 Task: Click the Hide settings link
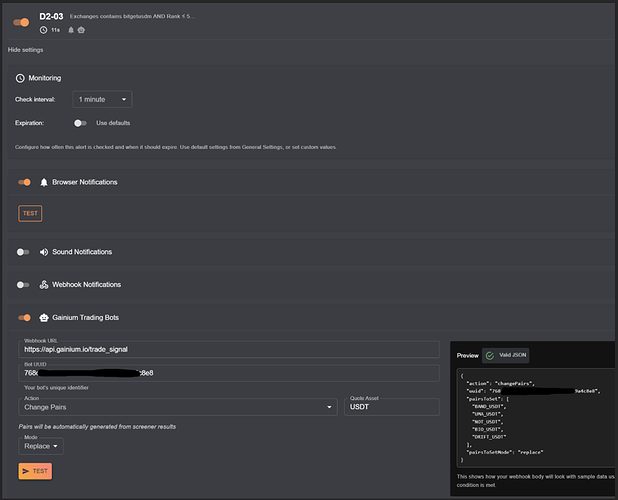(27, 50)
